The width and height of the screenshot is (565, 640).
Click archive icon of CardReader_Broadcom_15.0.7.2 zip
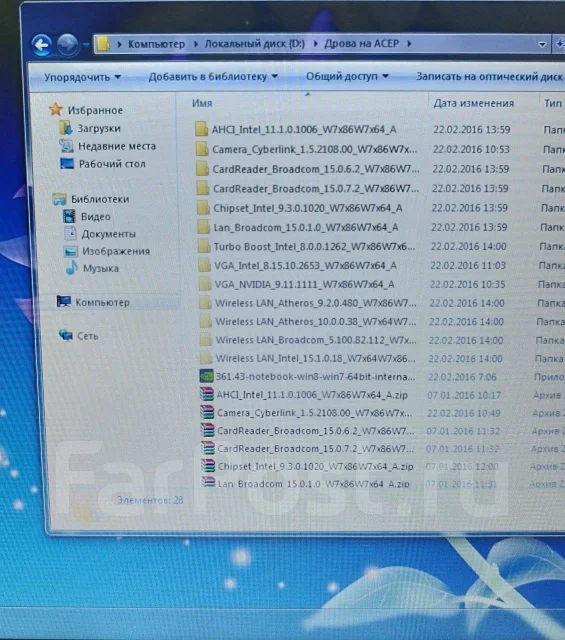[208, 448]
